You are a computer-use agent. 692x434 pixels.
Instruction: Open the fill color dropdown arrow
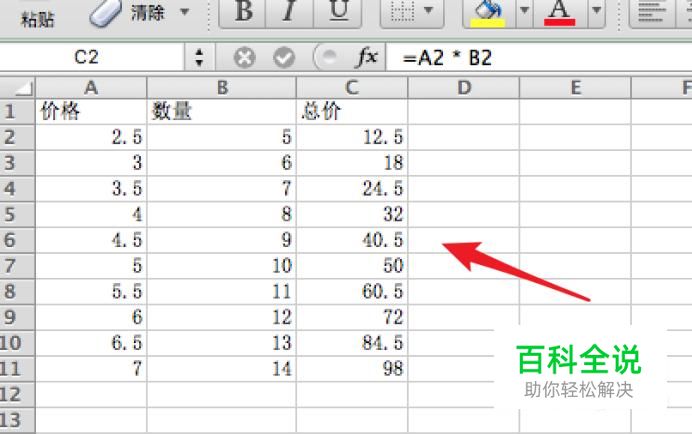(x=524, y=11)
